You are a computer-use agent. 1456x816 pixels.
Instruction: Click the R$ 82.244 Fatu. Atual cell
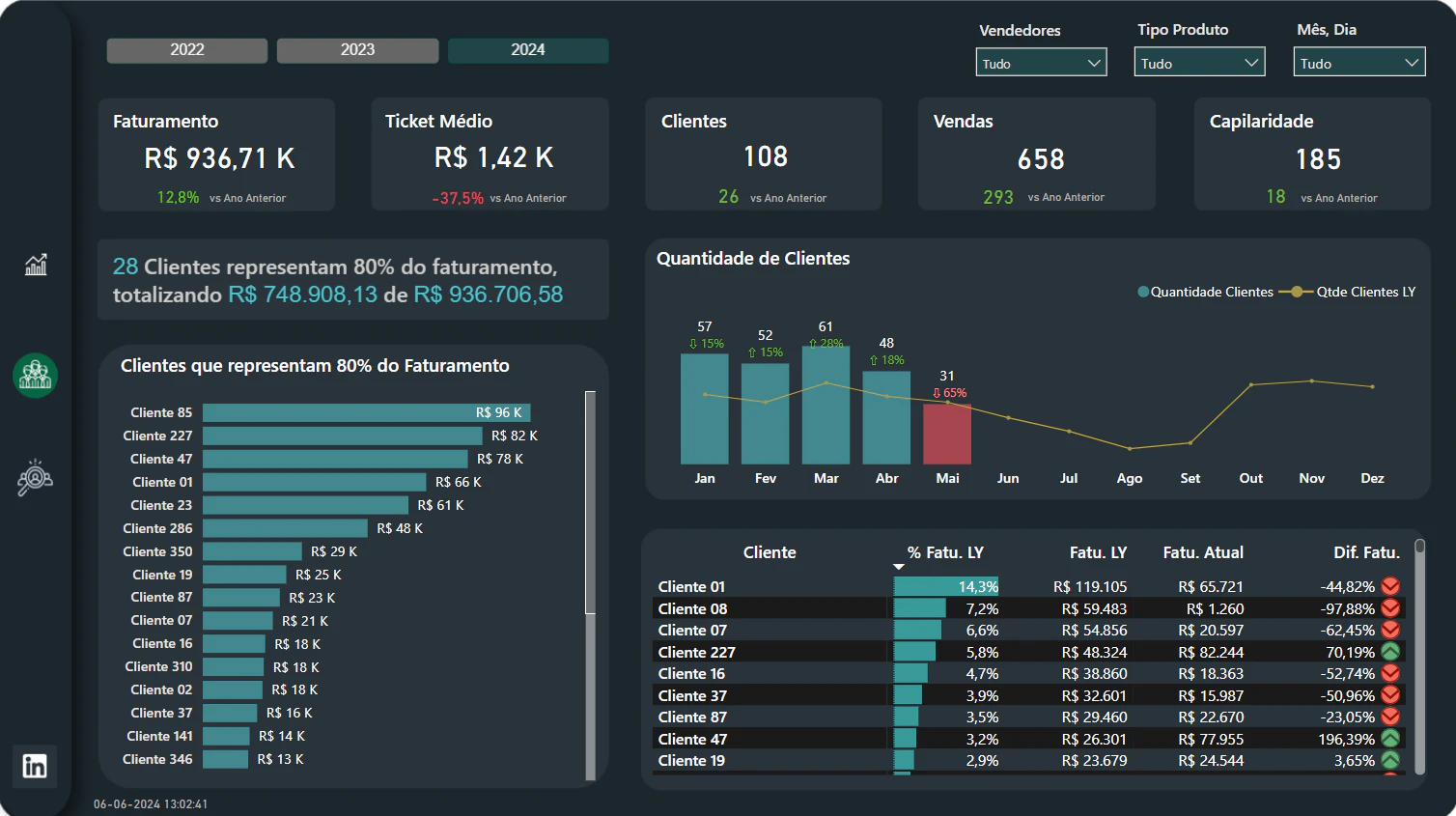[x=1211, y=652]
